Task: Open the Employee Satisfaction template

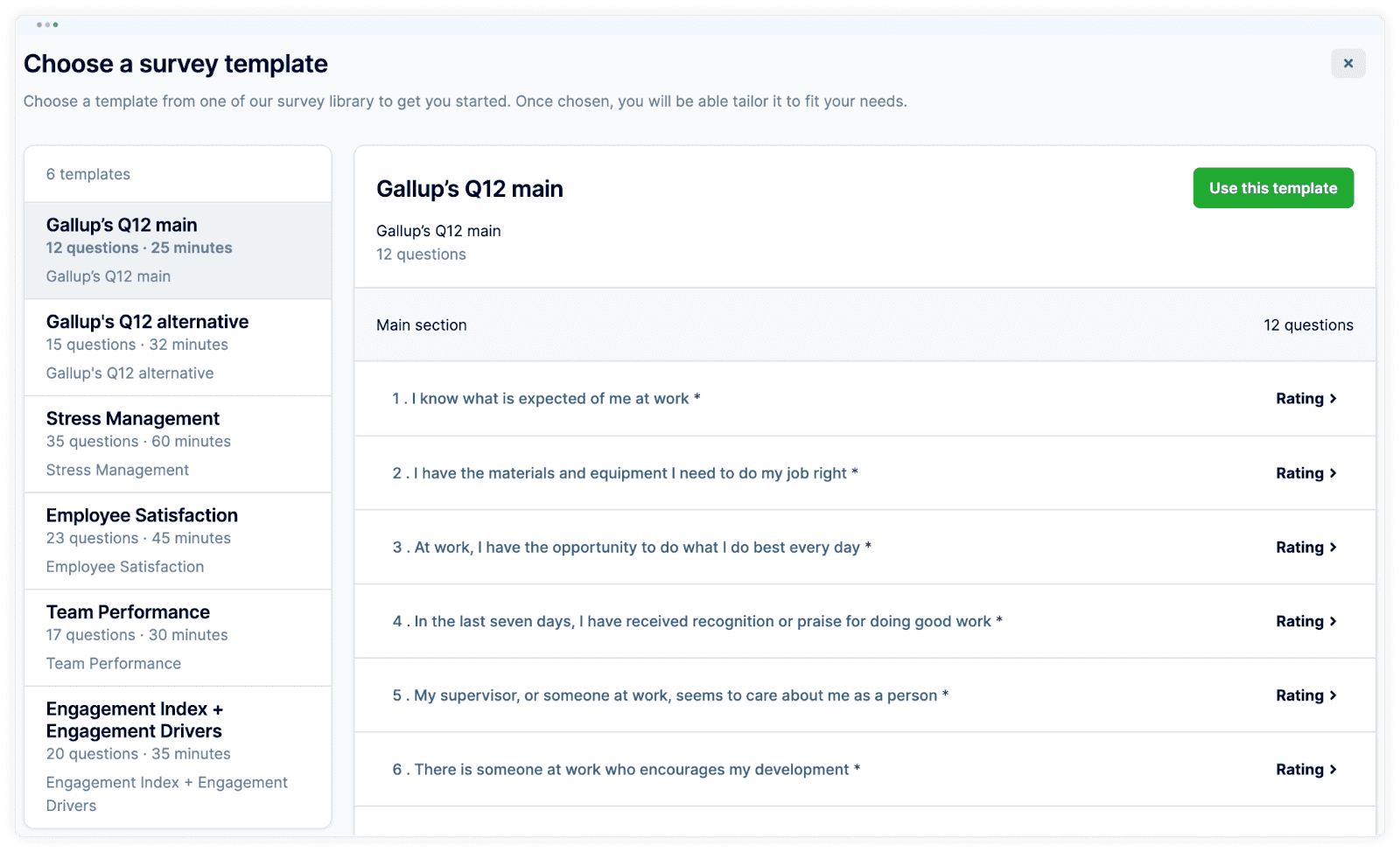Action: pos(177,541)
